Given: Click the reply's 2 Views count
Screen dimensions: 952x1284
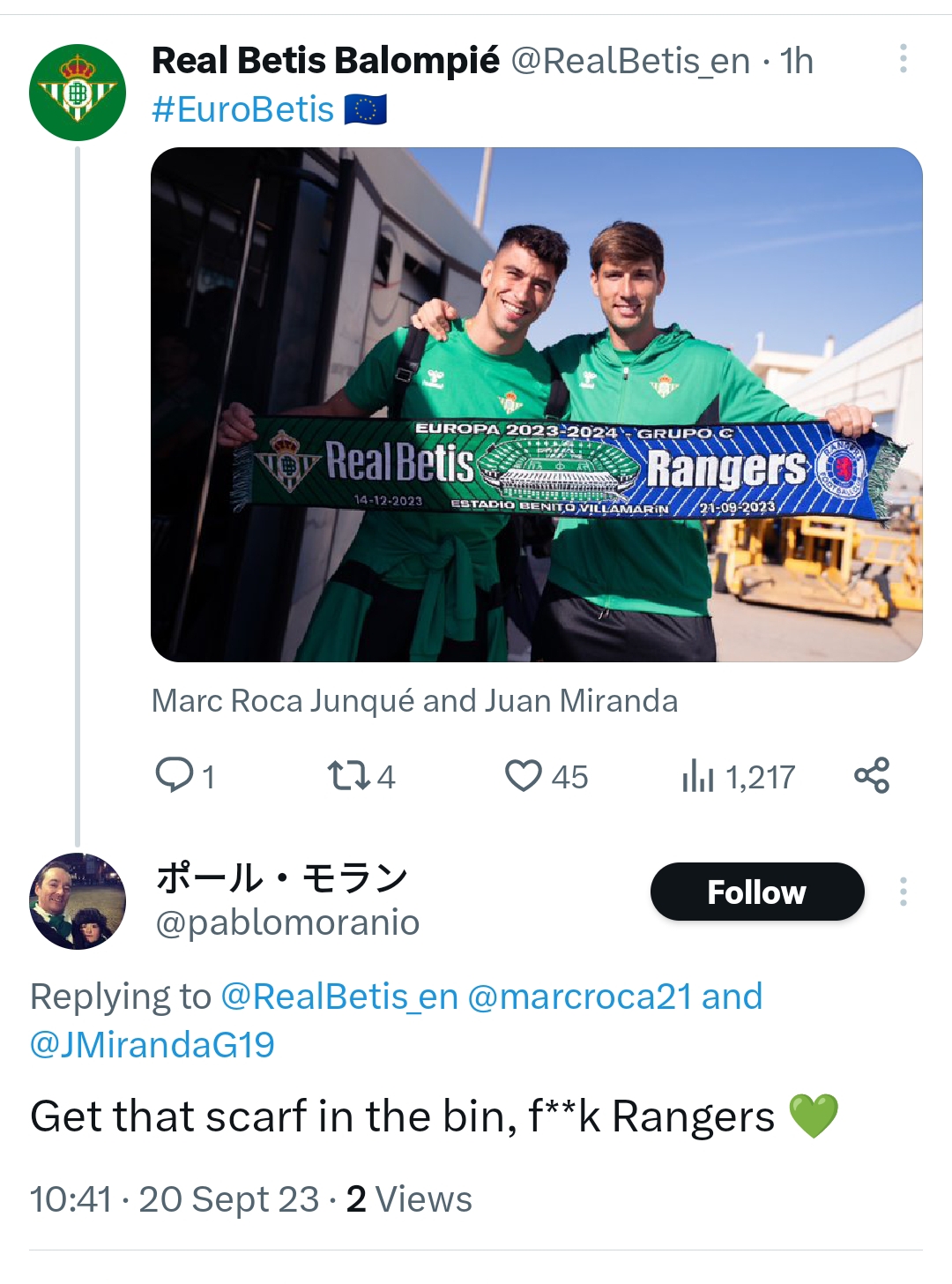Looking at the screenshot, I should pyautogui.click(x=409, y=1199).
